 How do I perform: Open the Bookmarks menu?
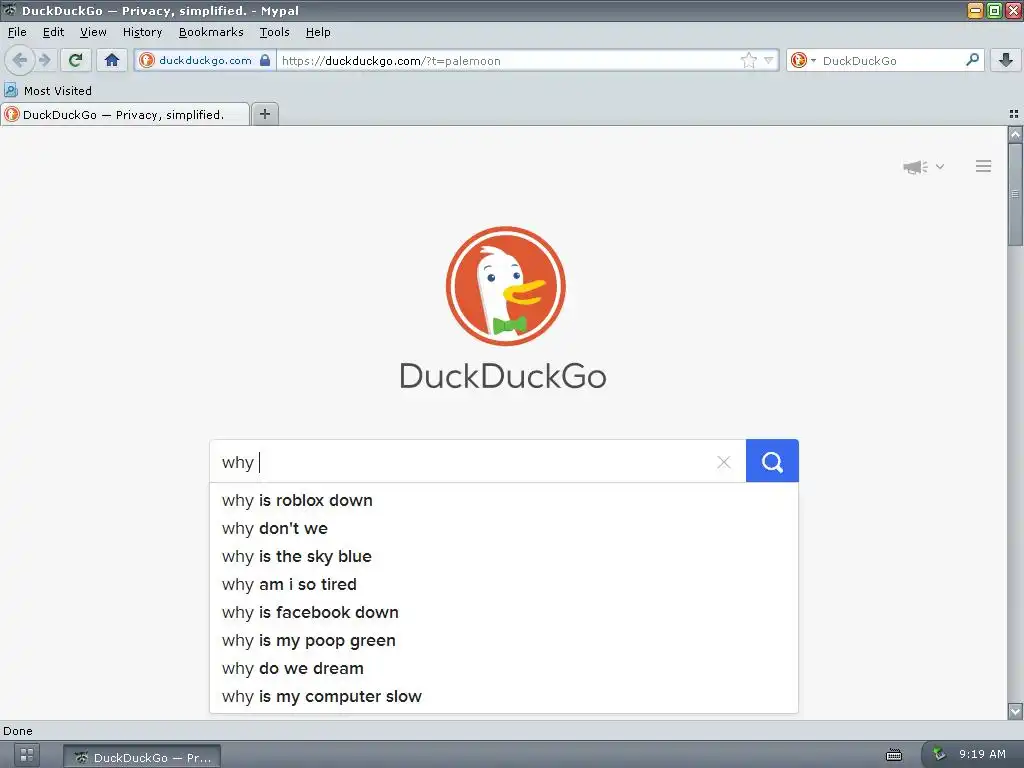click(211, 32)
